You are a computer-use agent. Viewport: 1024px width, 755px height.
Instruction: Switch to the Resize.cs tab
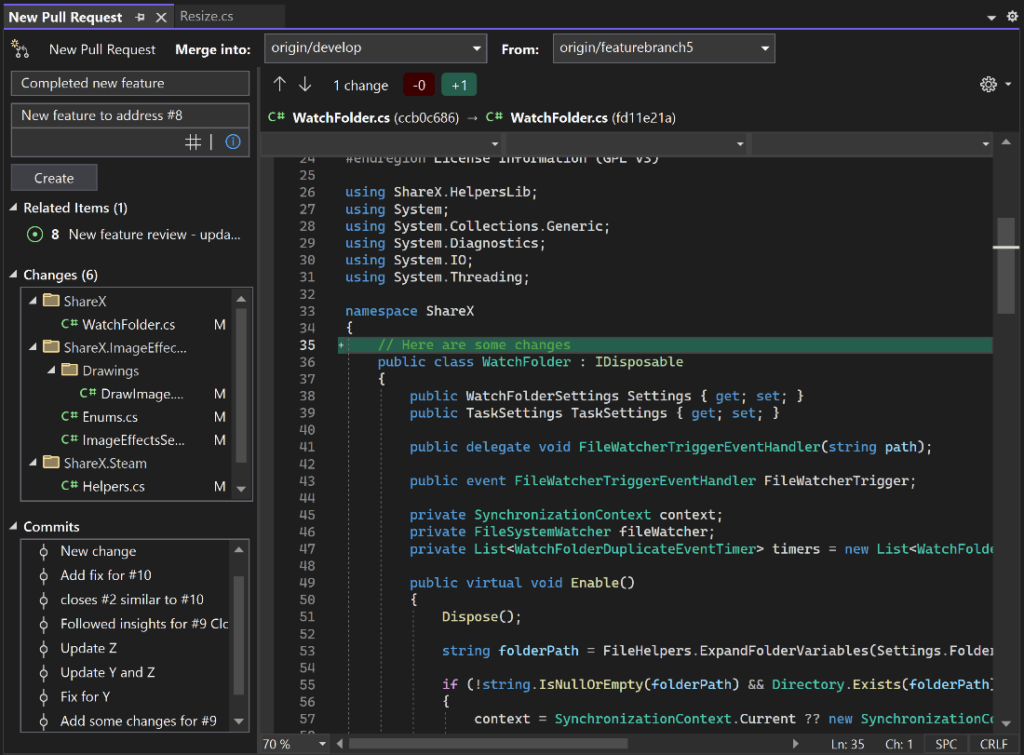click(x=209, y=16)
